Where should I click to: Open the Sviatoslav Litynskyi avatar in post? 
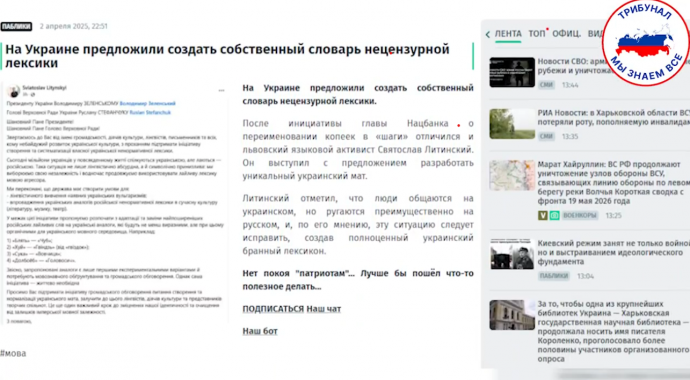tap(14, 91)
